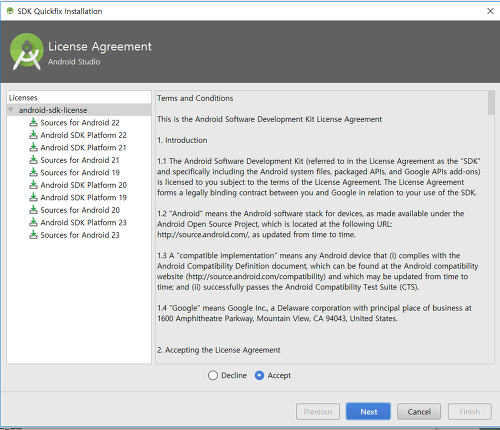The width and height of the screenshot is (500, 430).
Task: Click download icon beside Android SDK Platform 23
Action: (33, 222)
